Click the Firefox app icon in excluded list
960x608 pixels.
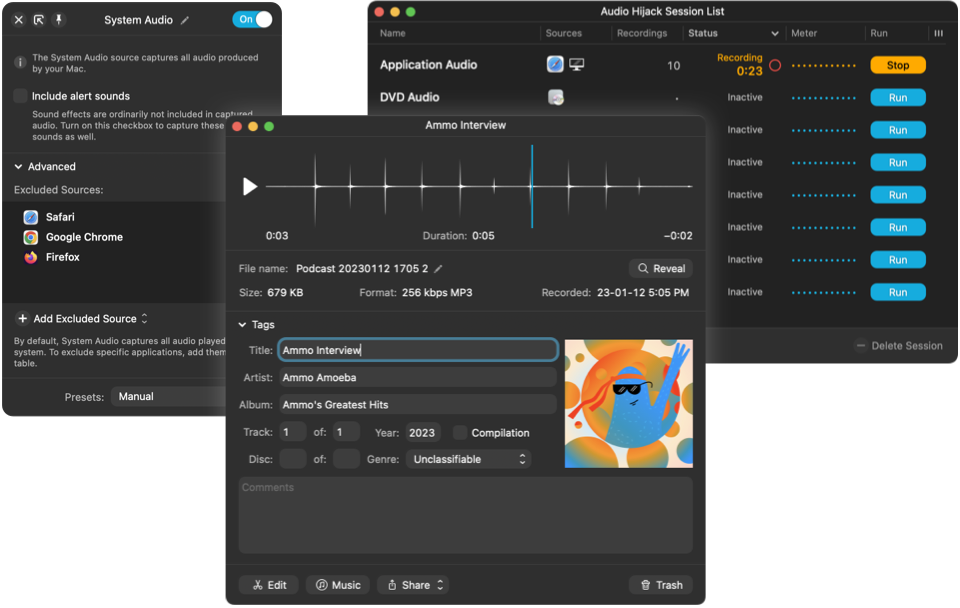[31, 257]
